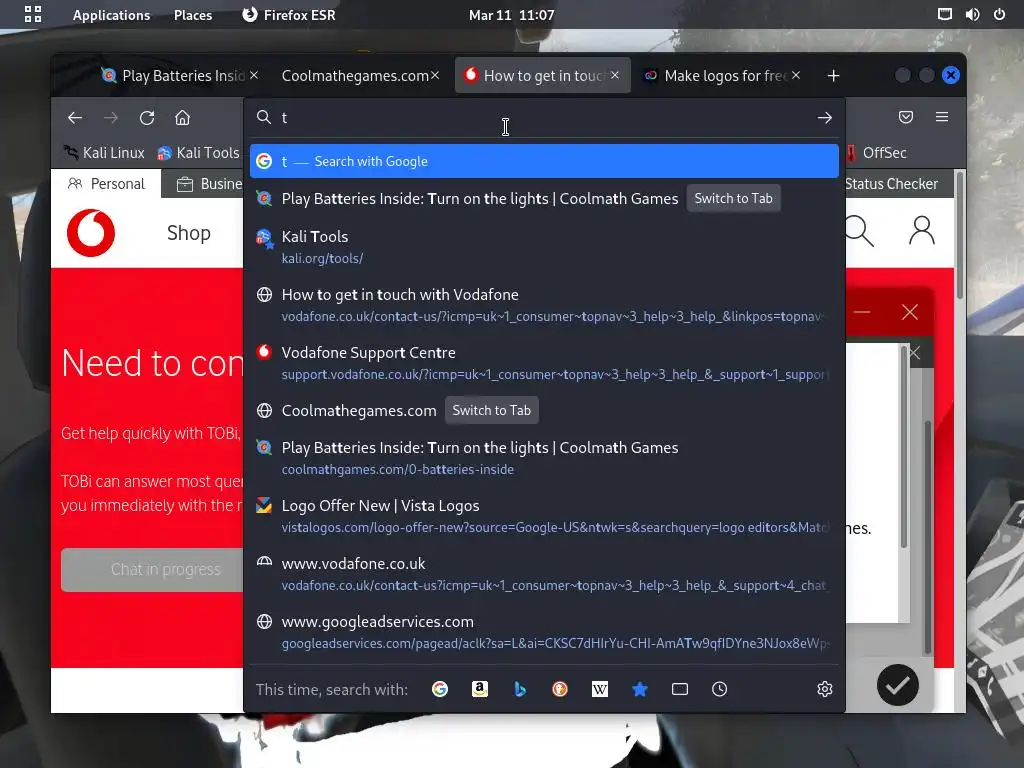
Task: Open the Applications menu
Action: 111,15
